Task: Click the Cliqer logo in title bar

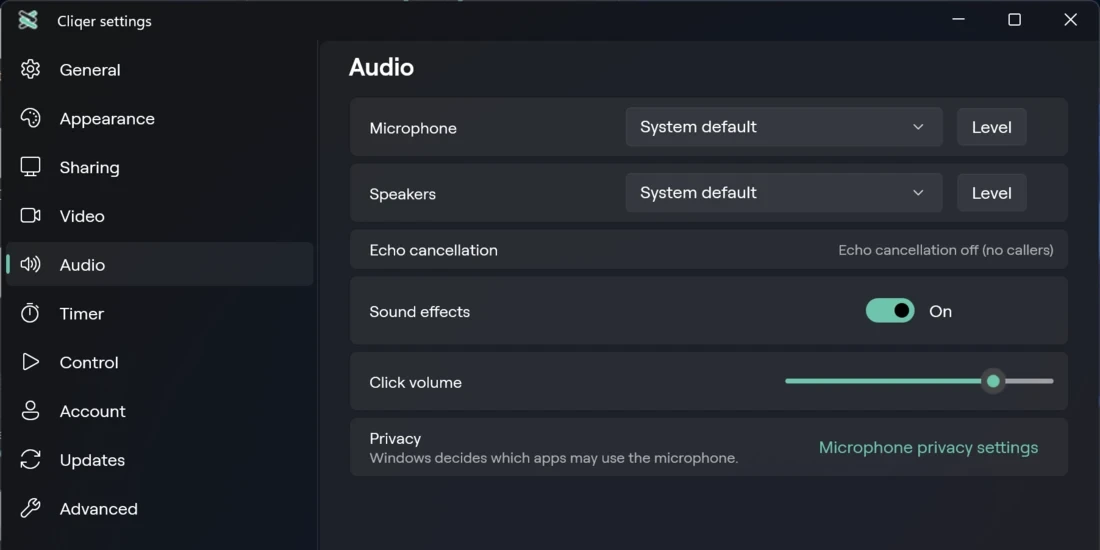Action: (x=28, y=20)
